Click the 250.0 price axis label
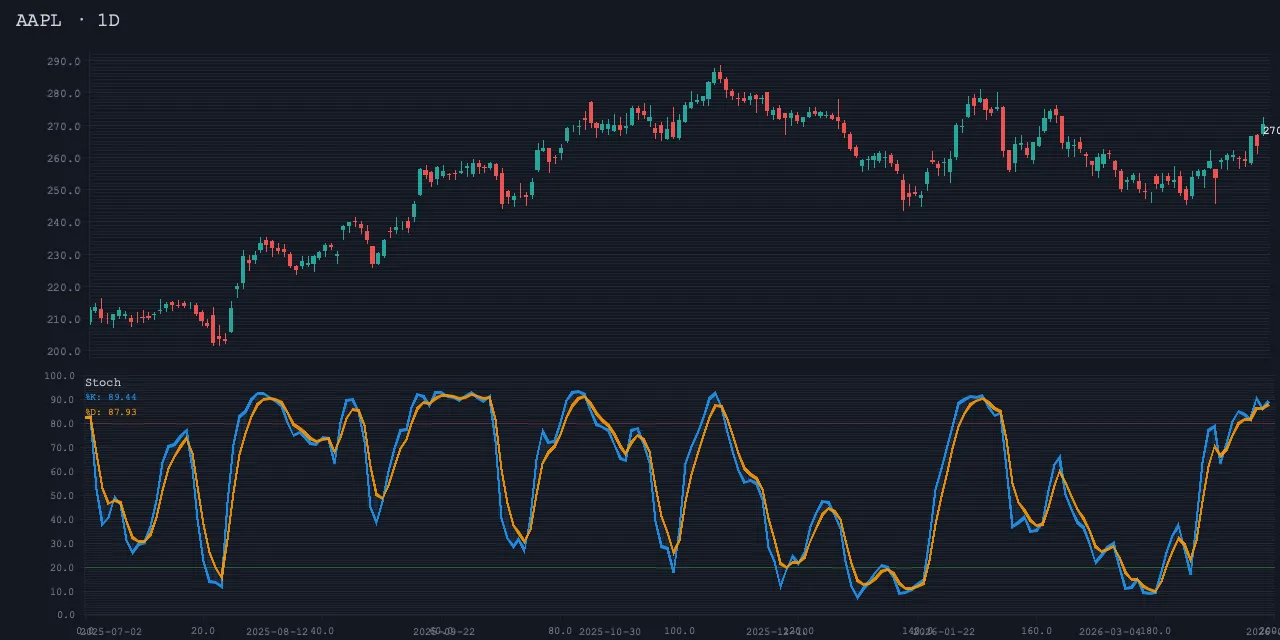 coord(63,191)
